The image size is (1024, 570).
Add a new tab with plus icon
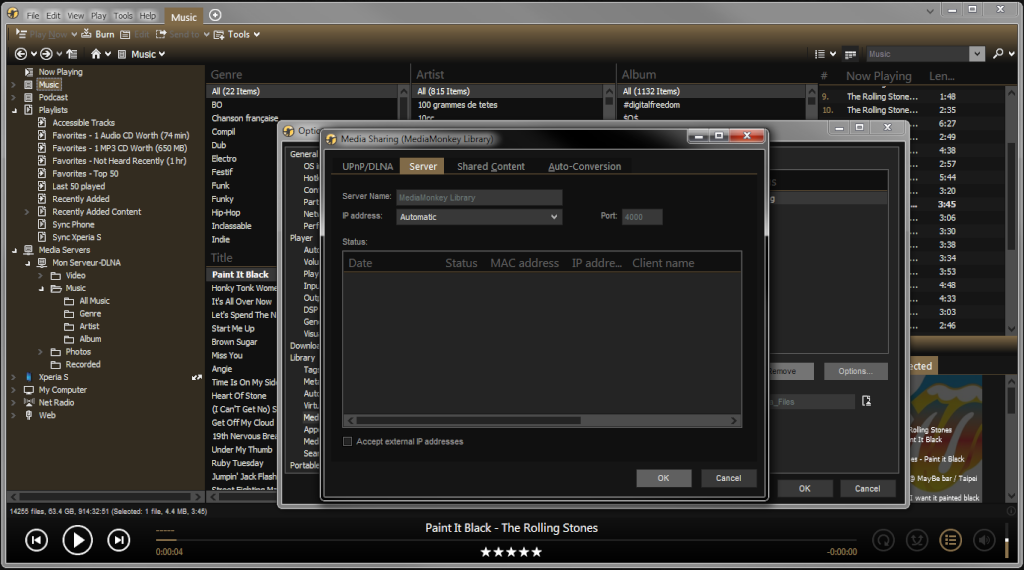215,14
